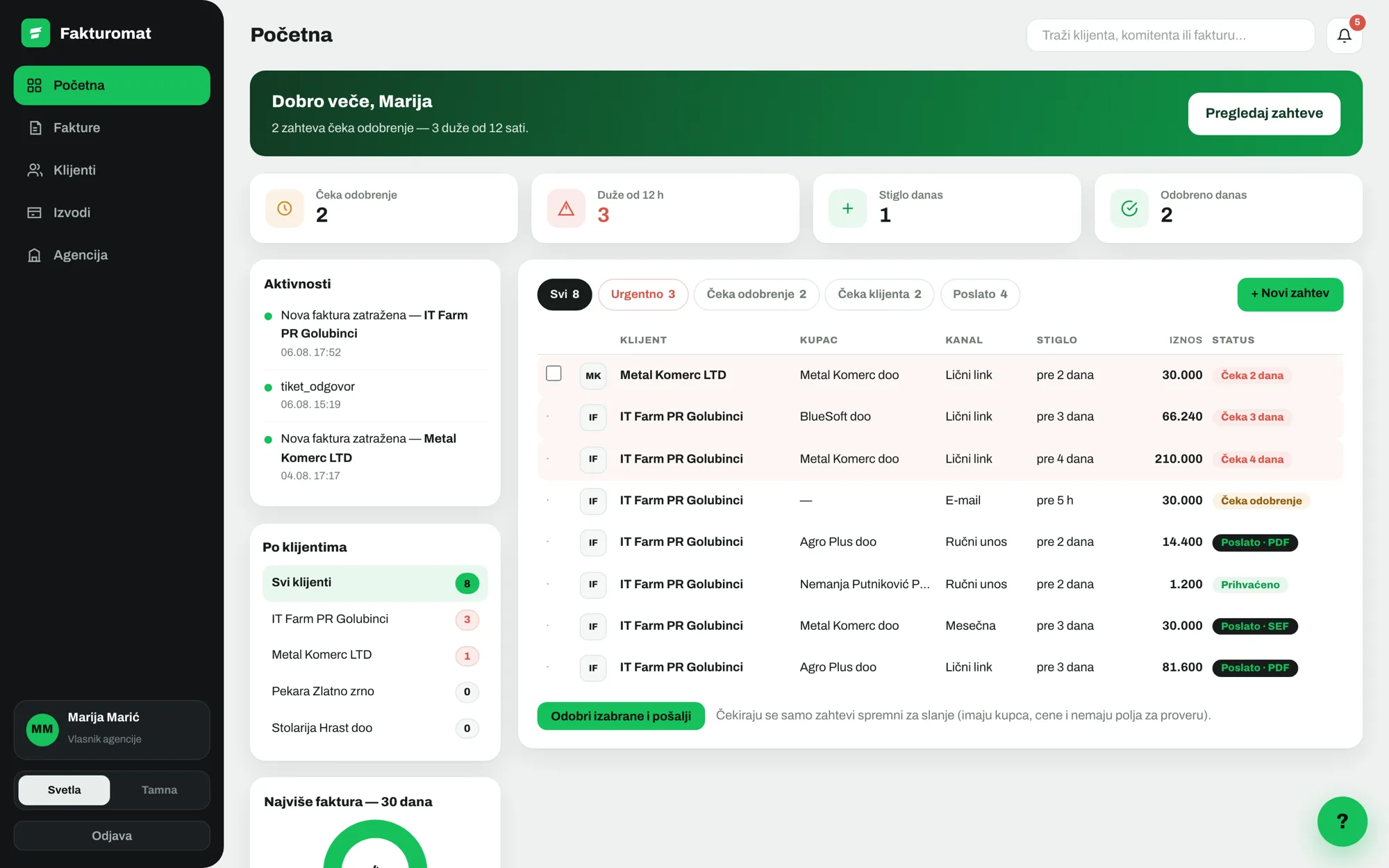Click the clock icon on Čeka odobrenje card
Screen dimensions: 1389x868
click(x=285, y=208)
